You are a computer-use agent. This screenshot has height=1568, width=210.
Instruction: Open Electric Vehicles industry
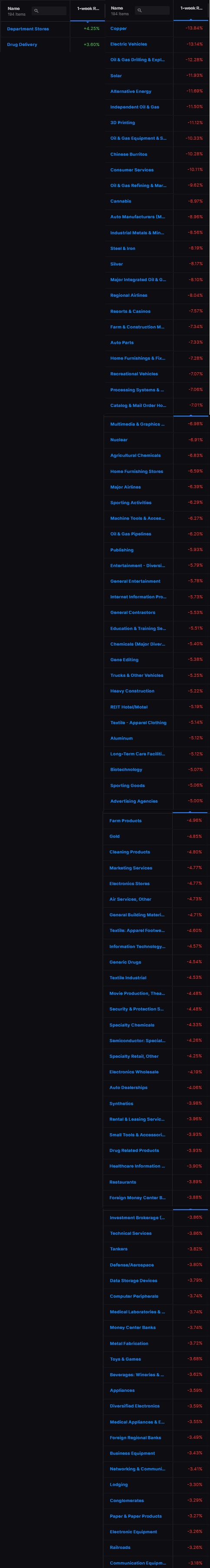pyautogui.click(x=128, y=44)
